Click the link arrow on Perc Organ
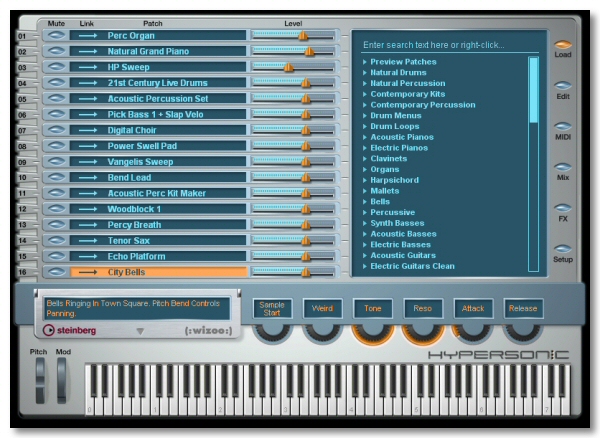 (88, 36)
